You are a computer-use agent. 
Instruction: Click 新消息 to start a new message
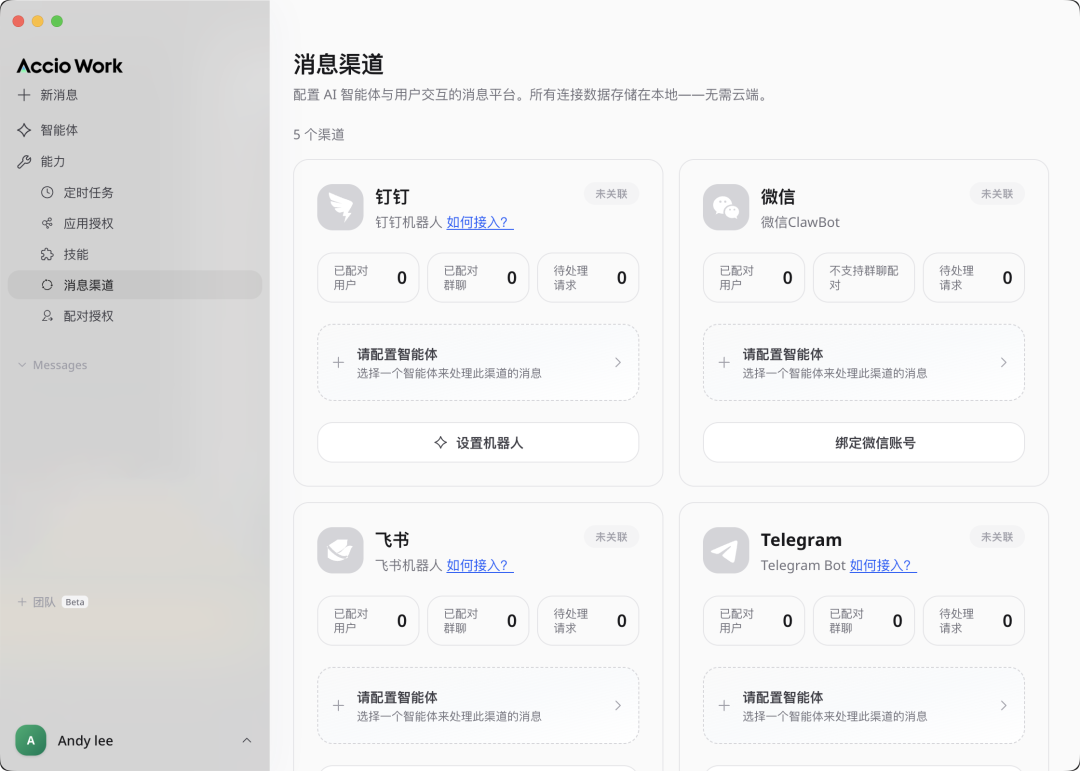(x=55, y=95)
